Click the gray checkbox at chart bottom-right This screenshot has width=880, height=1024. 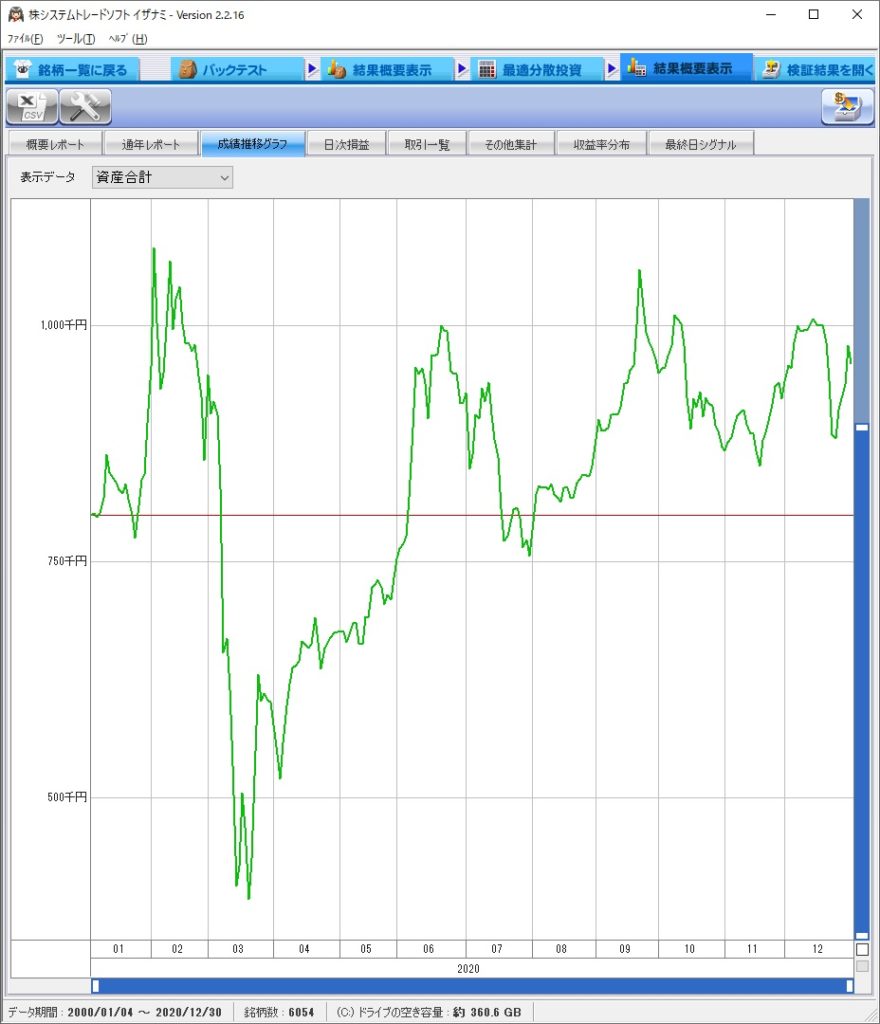(x=862, y=966)
